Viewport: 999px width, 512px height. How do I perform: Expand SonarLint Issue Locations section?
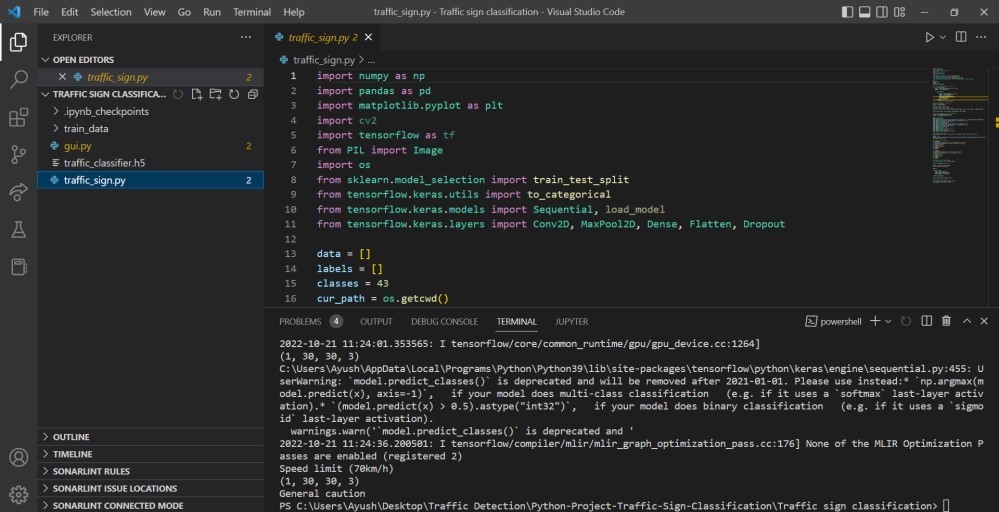(151, 488)
